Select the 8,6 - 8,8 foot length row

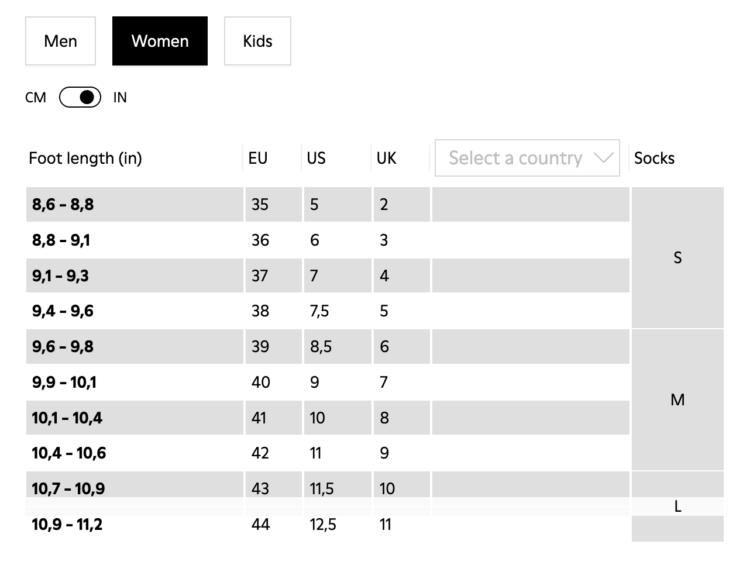click(63, 204)
